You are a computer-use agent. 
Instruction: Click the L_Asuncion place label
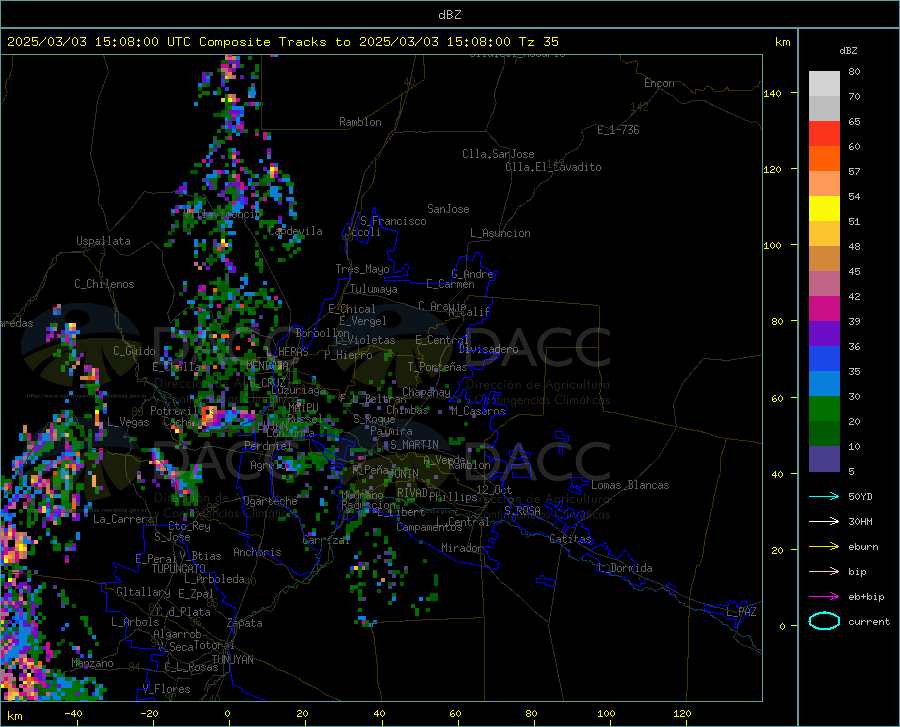pyautogui.click(x=500, y=233)
